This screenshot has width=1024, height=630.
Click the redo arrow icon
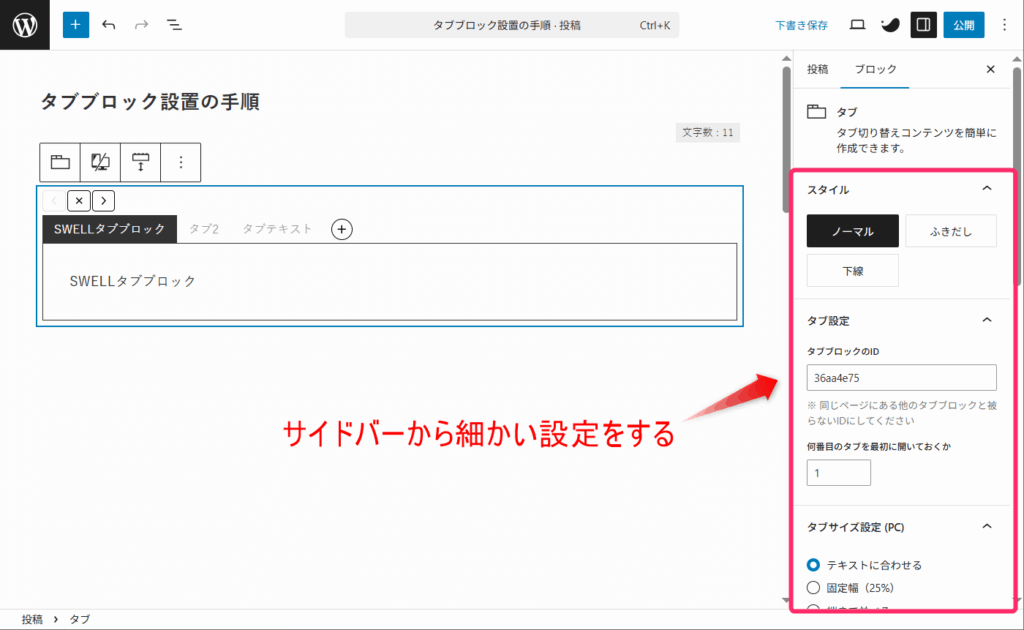point(141,25)
